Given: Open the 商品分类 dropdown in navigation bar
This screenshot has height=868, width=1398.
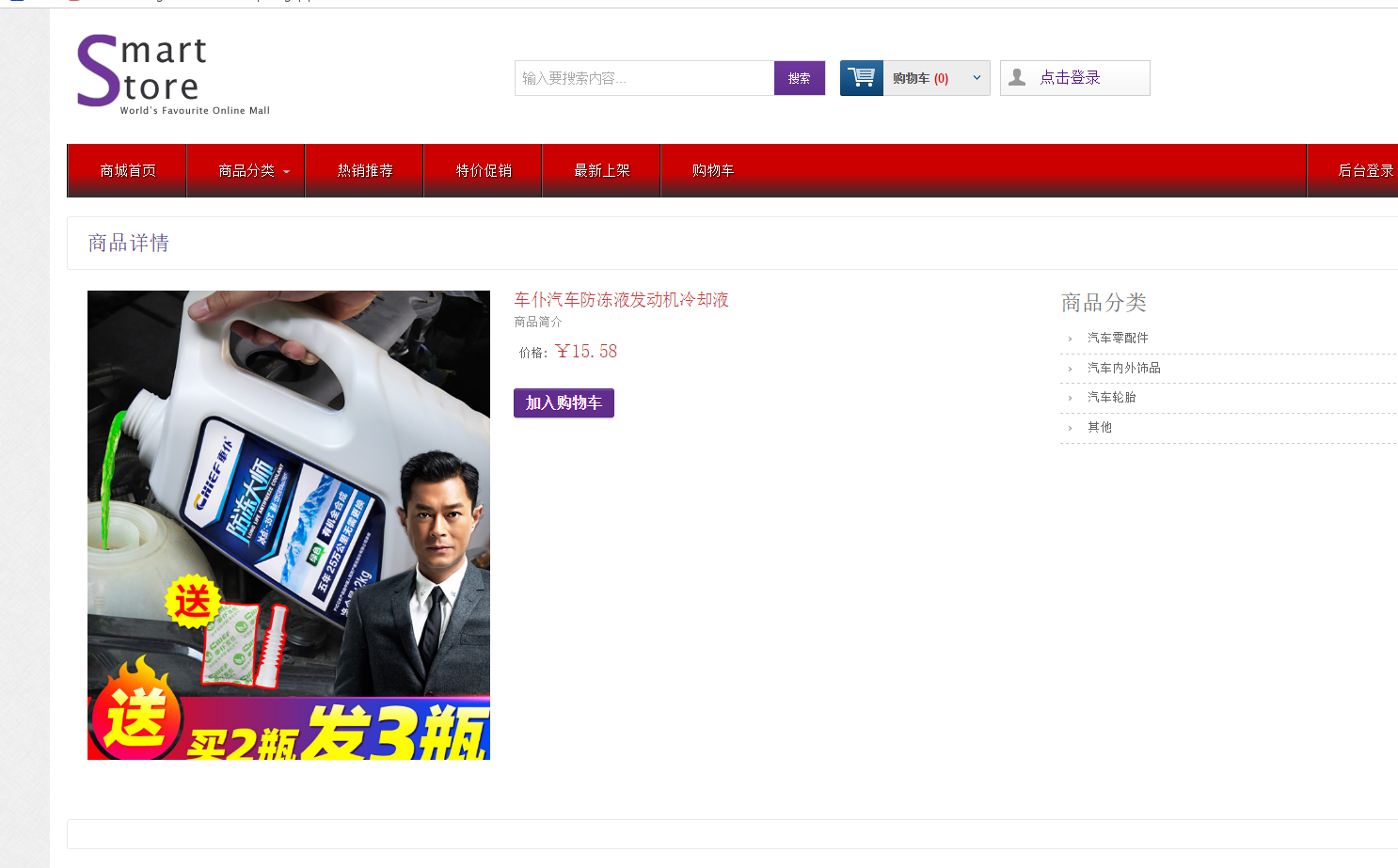Looking at the screenshot, I should pyautogui.click(x=246, y=170).
